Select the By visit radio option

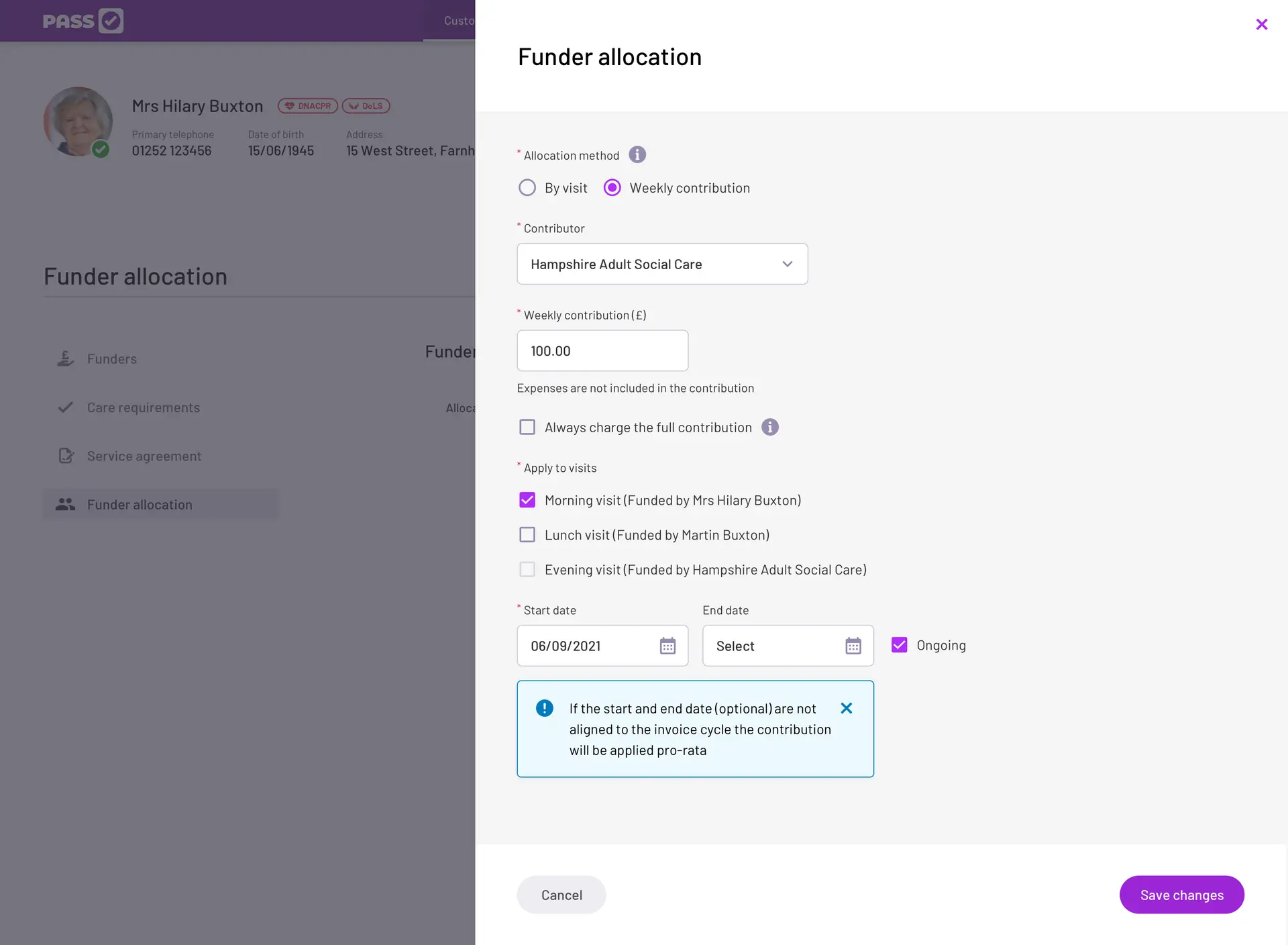pyautogui.click(x=527, y=188)
